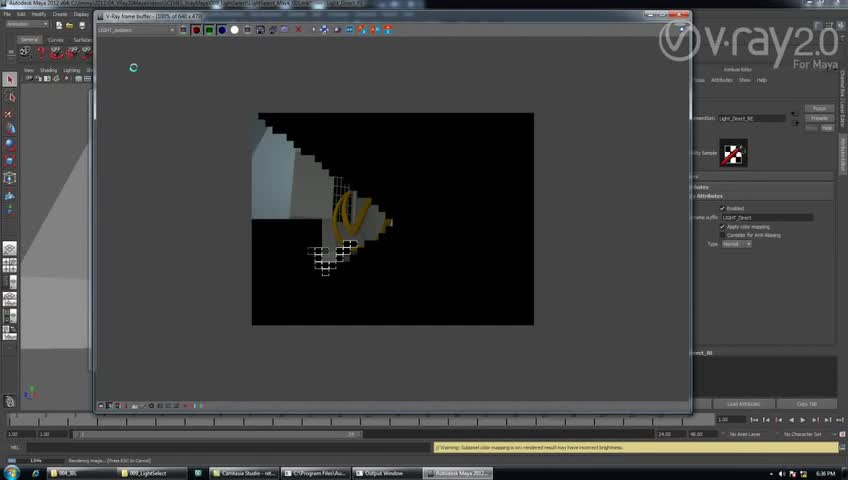Open the Edit menu in Maya
This screenshot has width=848, height=480.
point(21,14)
